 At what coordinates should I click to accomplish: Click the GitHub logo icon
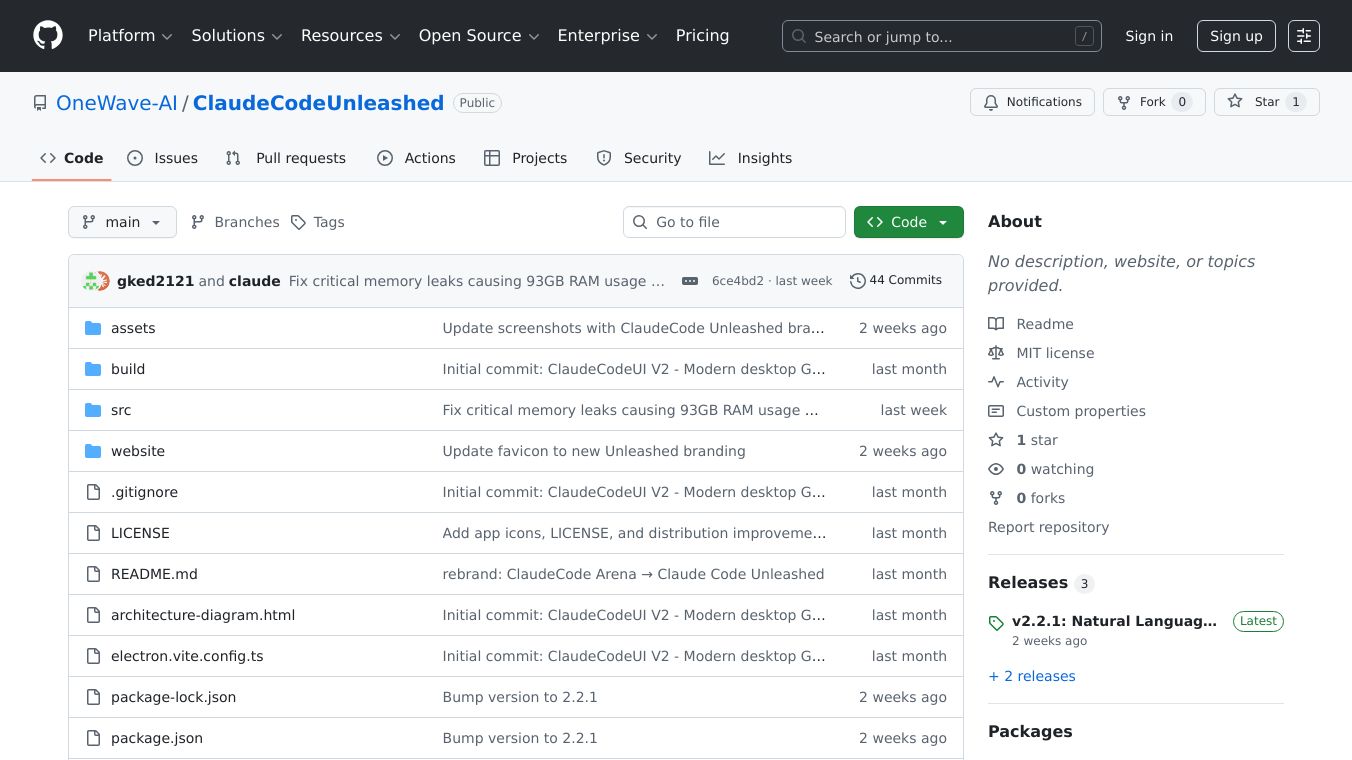(x=48, y=36)
